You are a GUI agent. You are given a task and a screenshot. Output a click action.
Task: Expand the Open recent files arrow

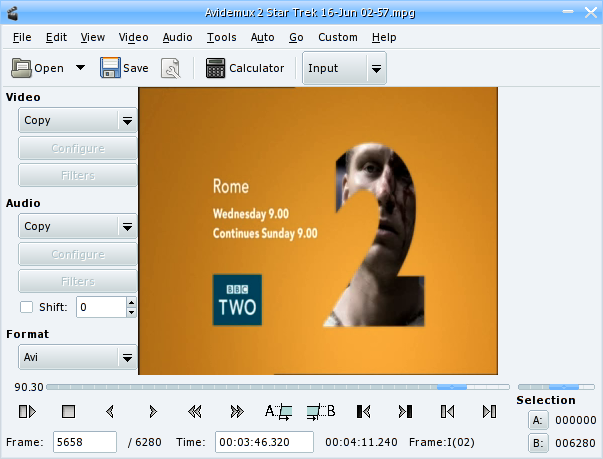click(x=80, y=68)
